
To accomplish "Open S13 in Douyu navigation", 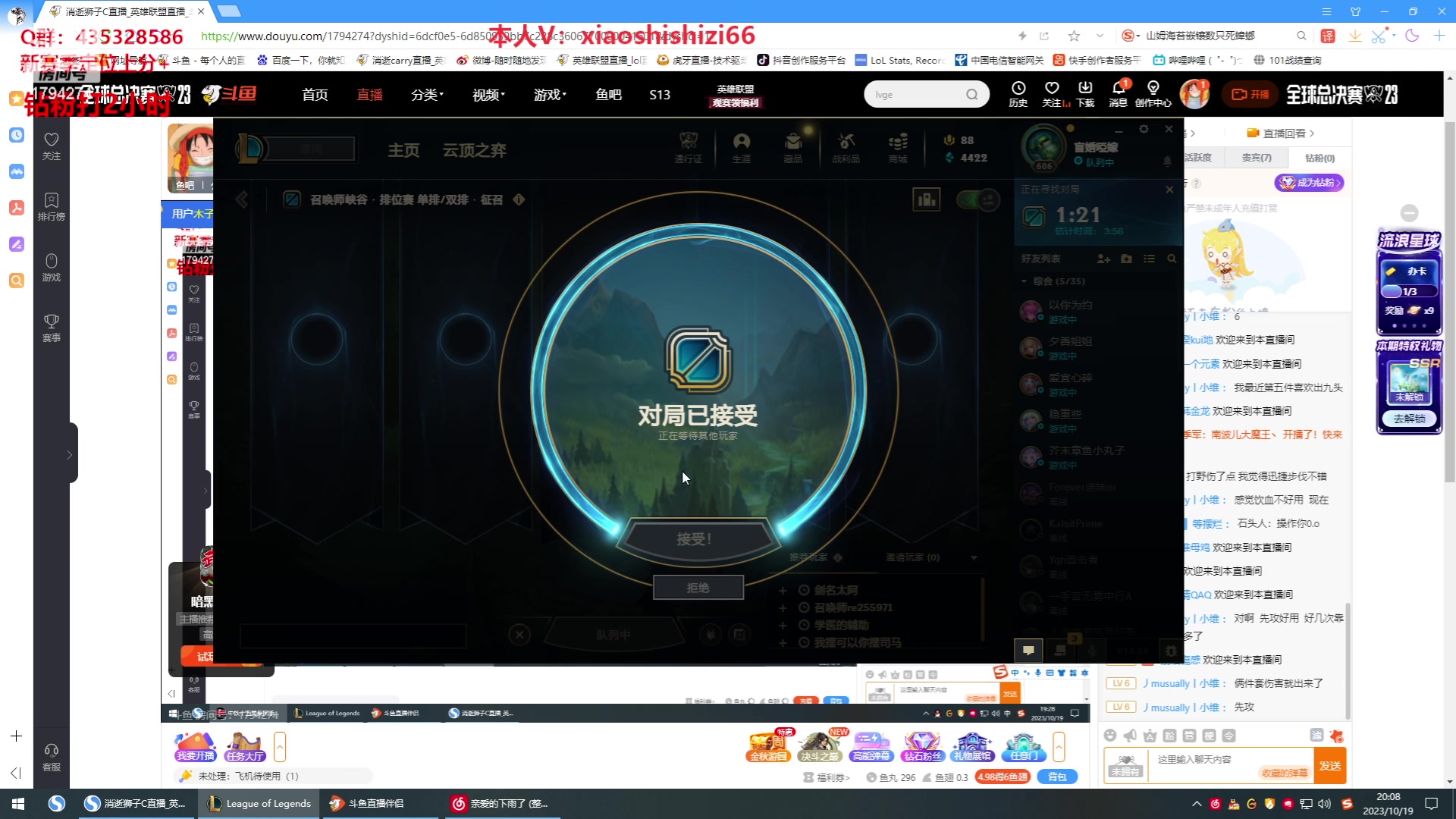I will (x=660, y=95).
